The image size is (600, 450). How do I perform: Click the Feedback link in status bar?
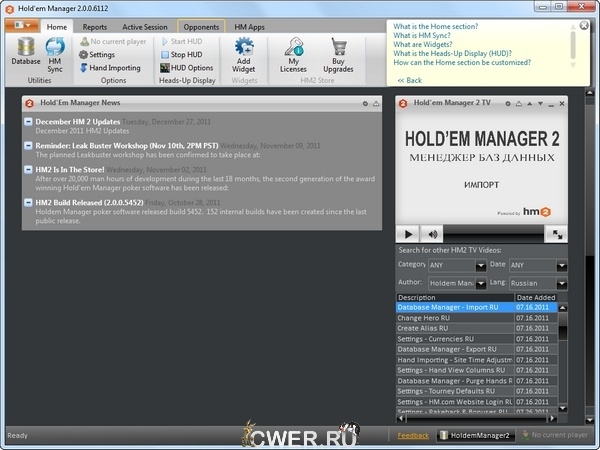click(x=413, y=436)
